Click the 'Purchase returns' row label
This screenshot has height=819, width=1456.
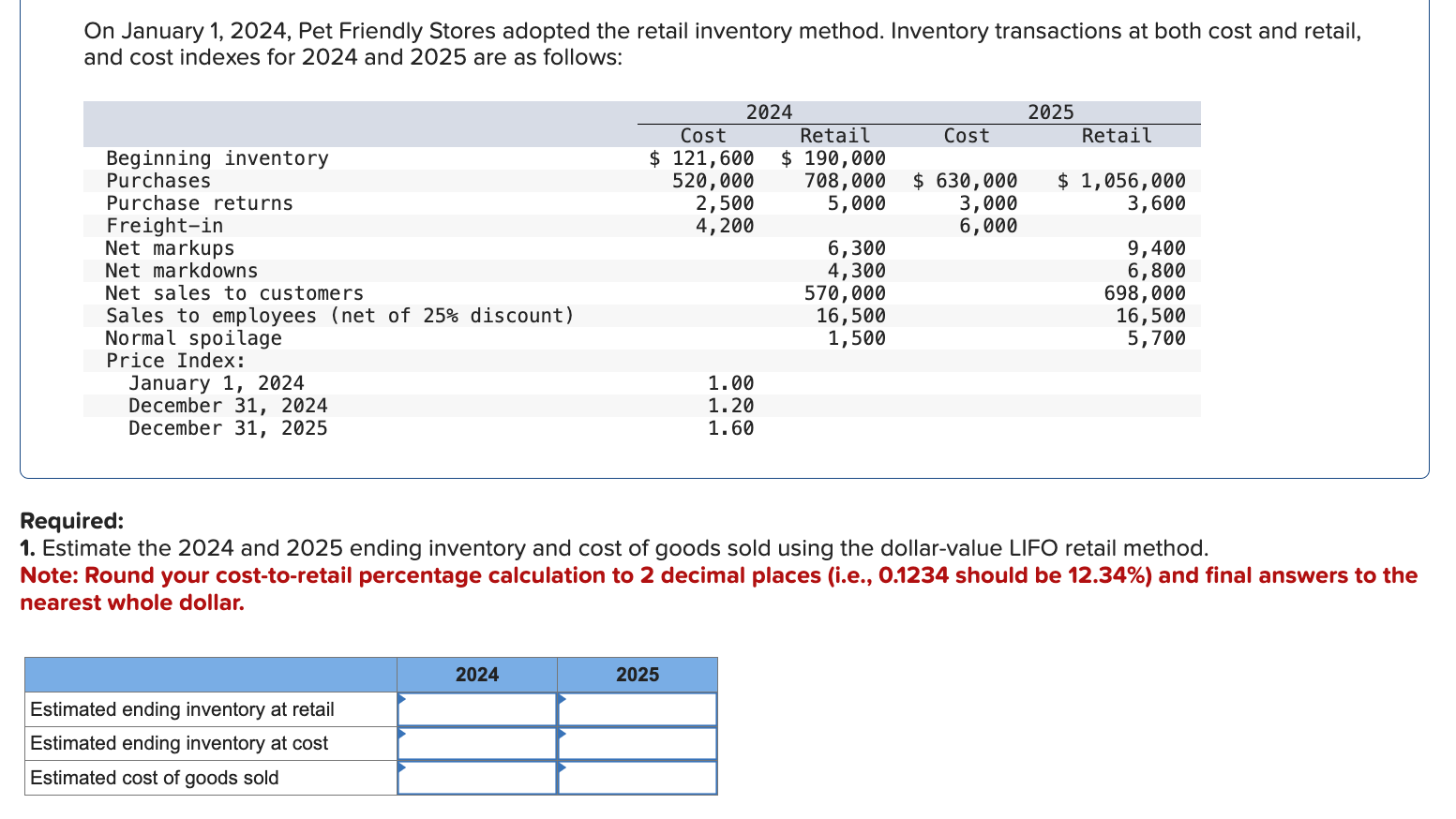(200, 203)
